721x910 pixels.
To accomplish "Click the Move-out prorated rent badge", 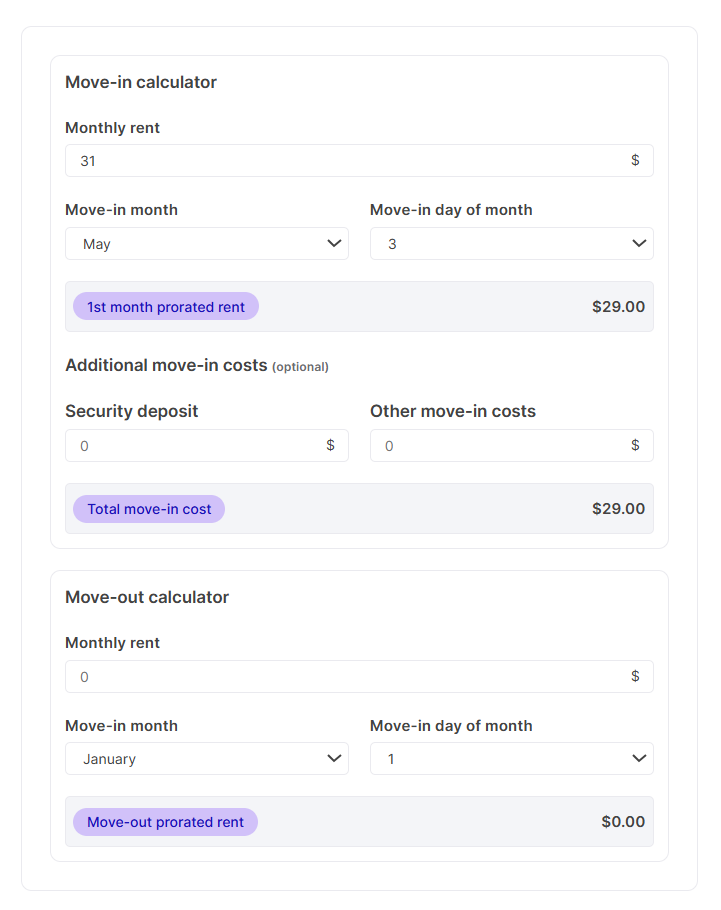I will [165, 822].
